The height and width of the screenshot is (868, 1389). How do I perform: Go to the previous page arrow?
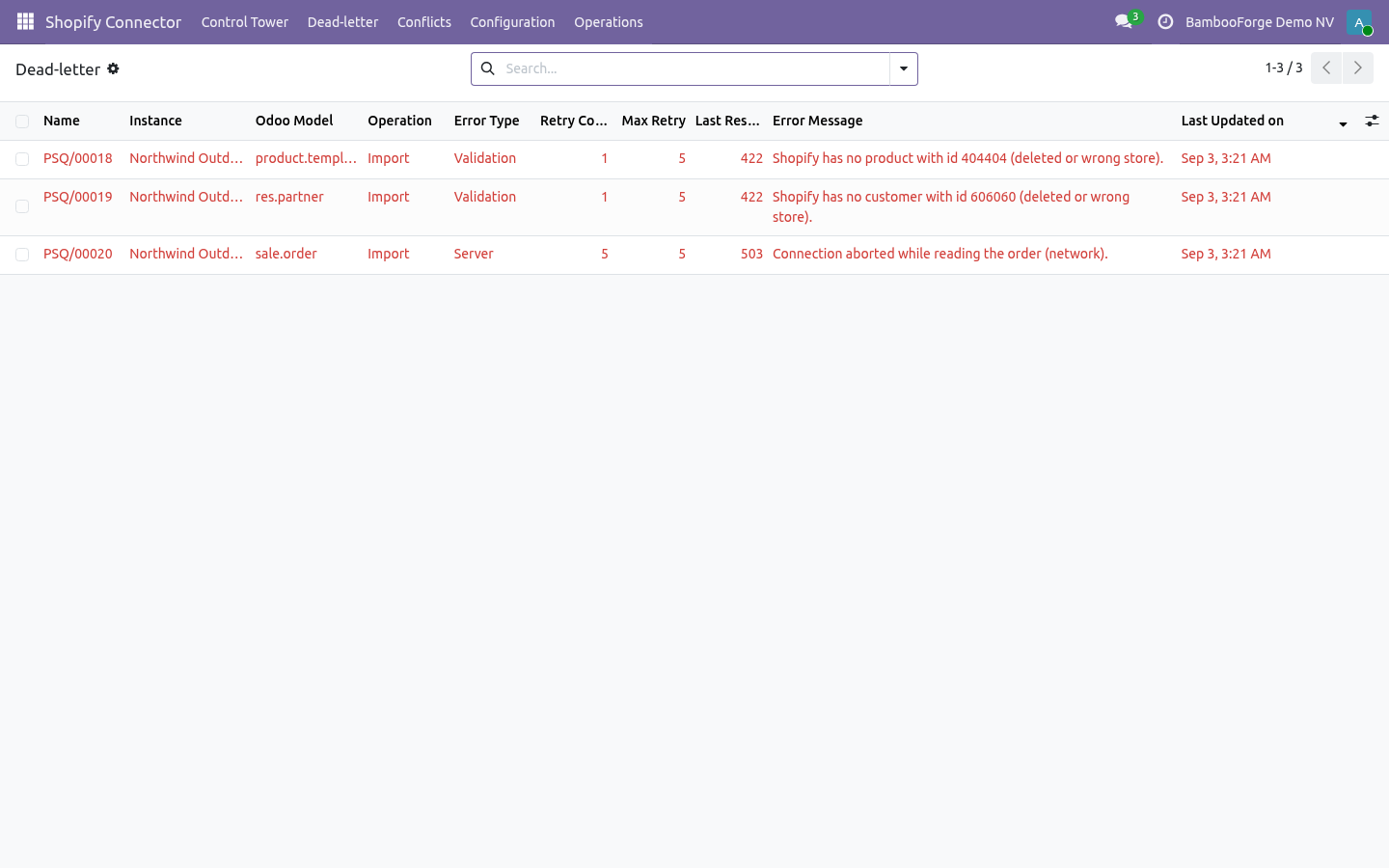(x=1326, y=68)
